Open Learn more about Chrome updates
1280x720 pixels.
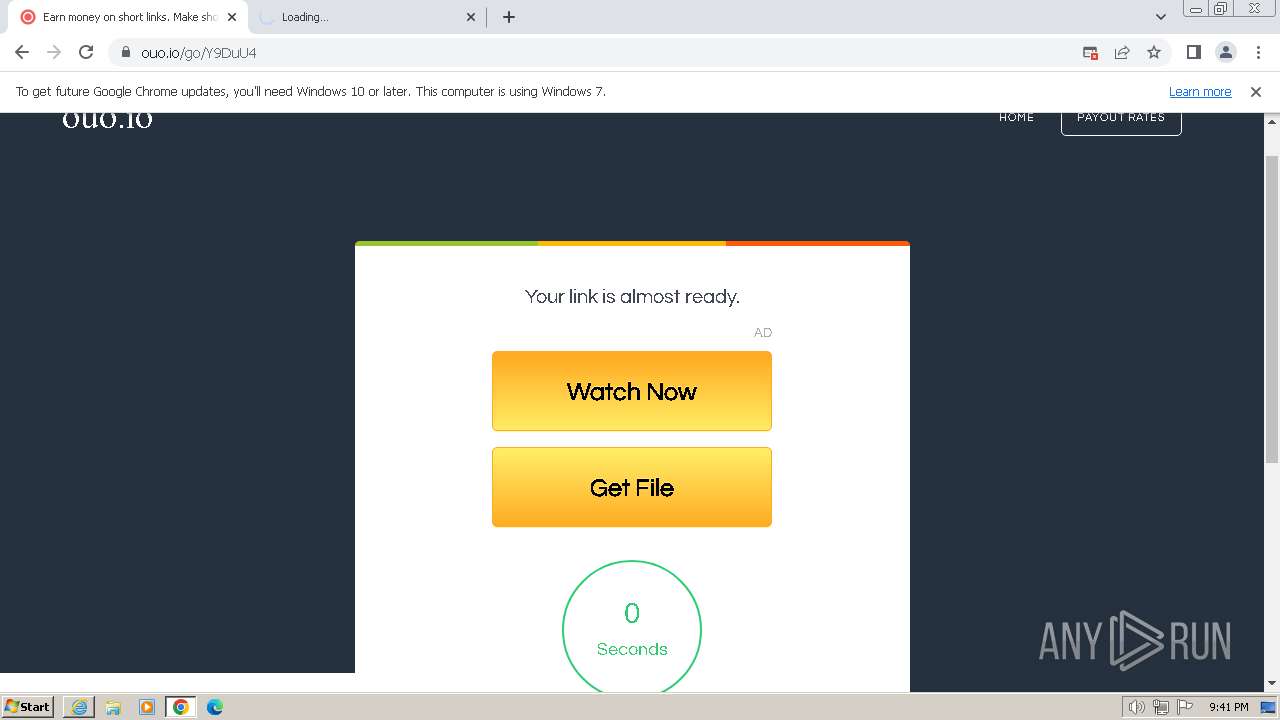point(1200,91)
